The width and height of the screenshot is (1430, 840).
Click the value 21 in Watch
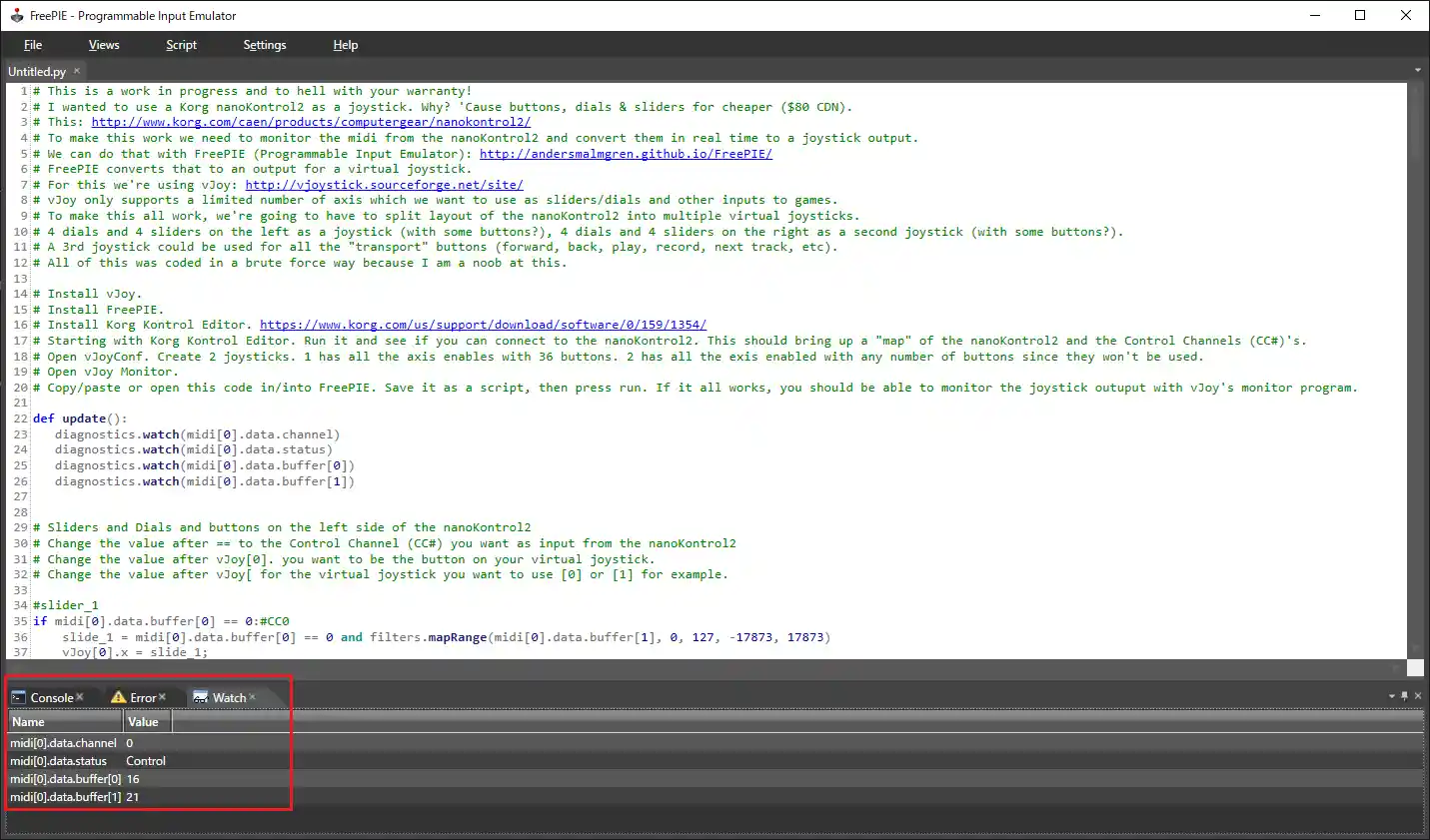[x=133, y=797]
